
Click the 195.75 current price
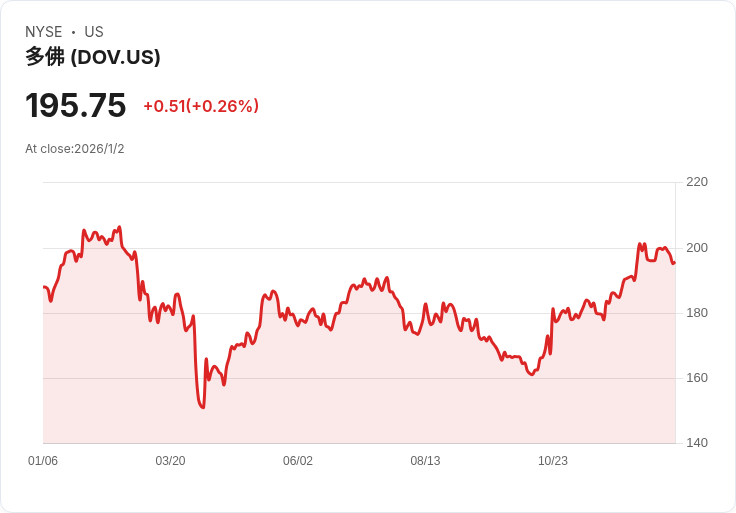76,105
